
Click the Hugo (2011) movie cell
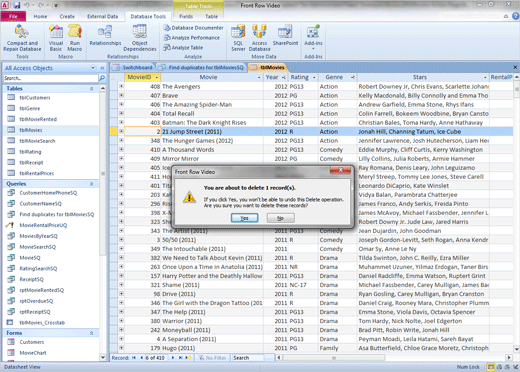pyautogui.click(x=212, y=348)
